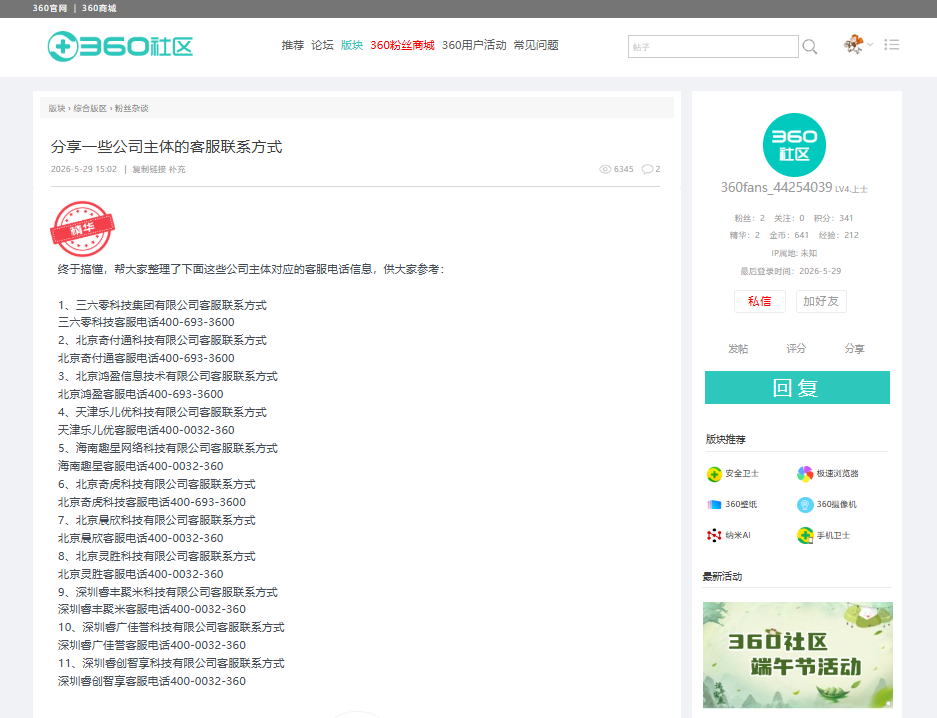Click the 分享 action
This screenshot has width=937, height=718.
[x=854, y=349]
